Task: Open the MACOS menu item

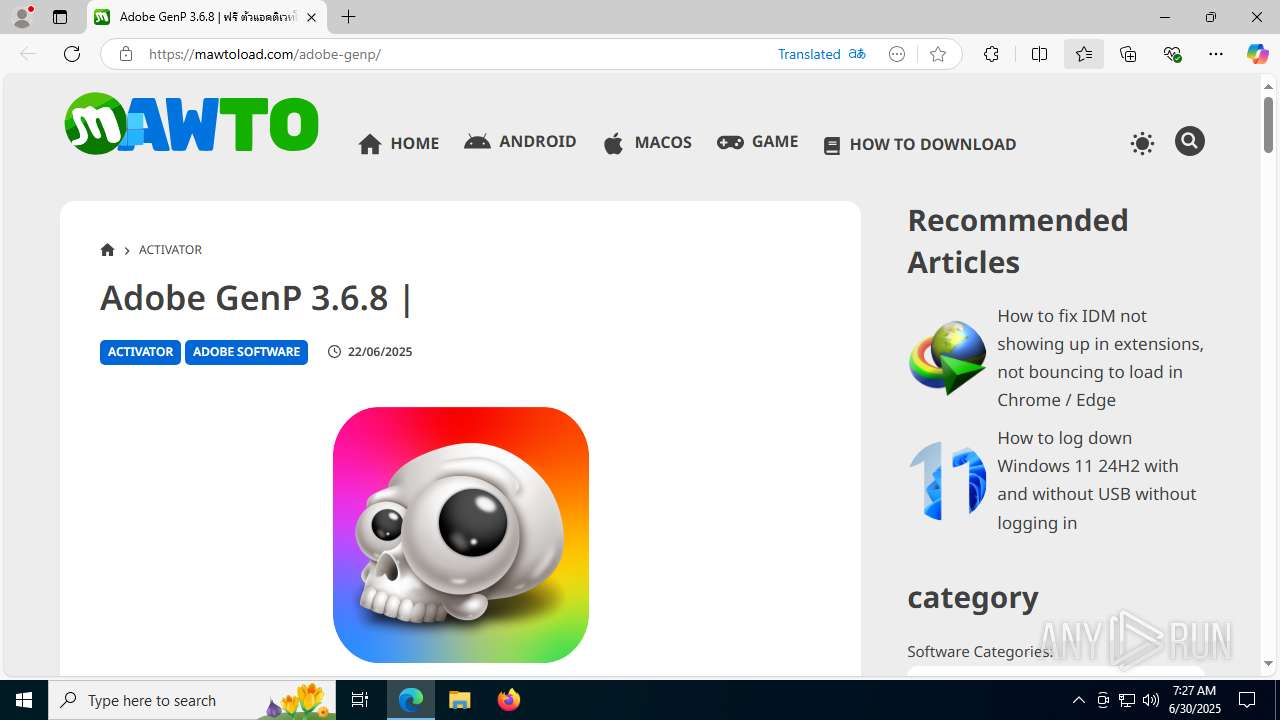Action: [x=647, y=143]
